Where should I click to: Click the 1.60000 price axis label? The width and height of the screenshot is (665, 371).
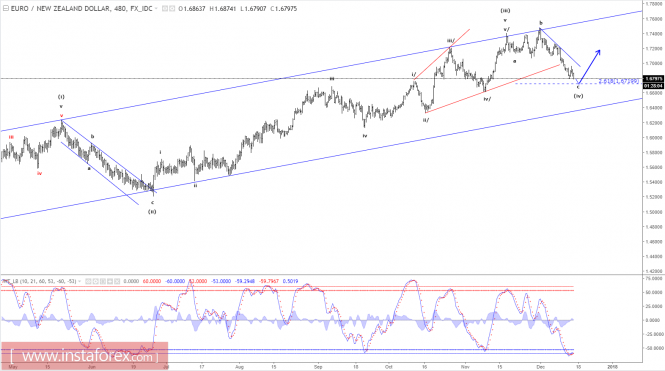[x=654, y=138]
